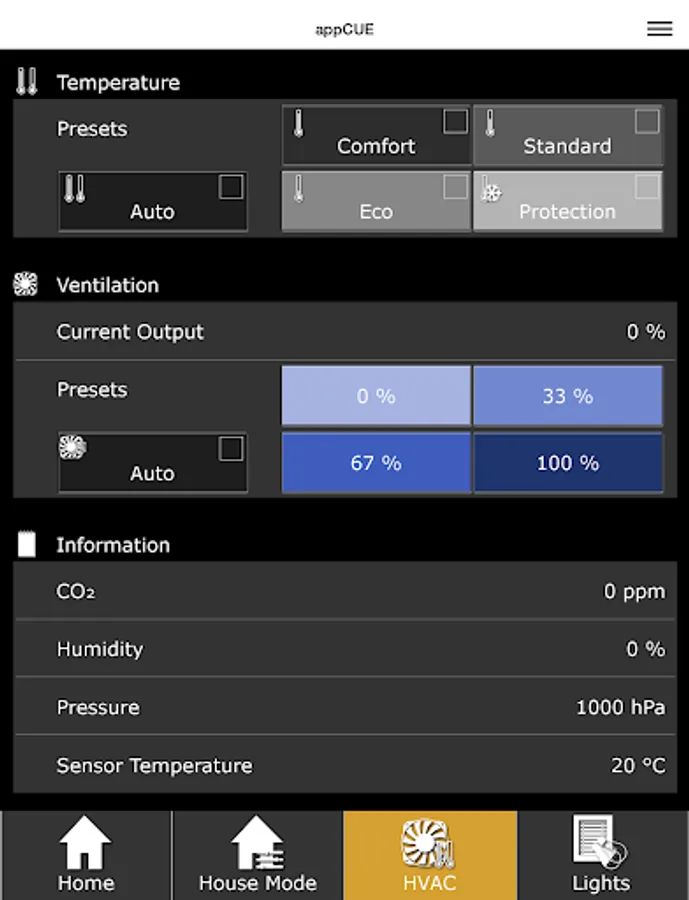
Task: Set ventilation preset to 0 %
Action: pyautogui.click(x=376, y=396)
